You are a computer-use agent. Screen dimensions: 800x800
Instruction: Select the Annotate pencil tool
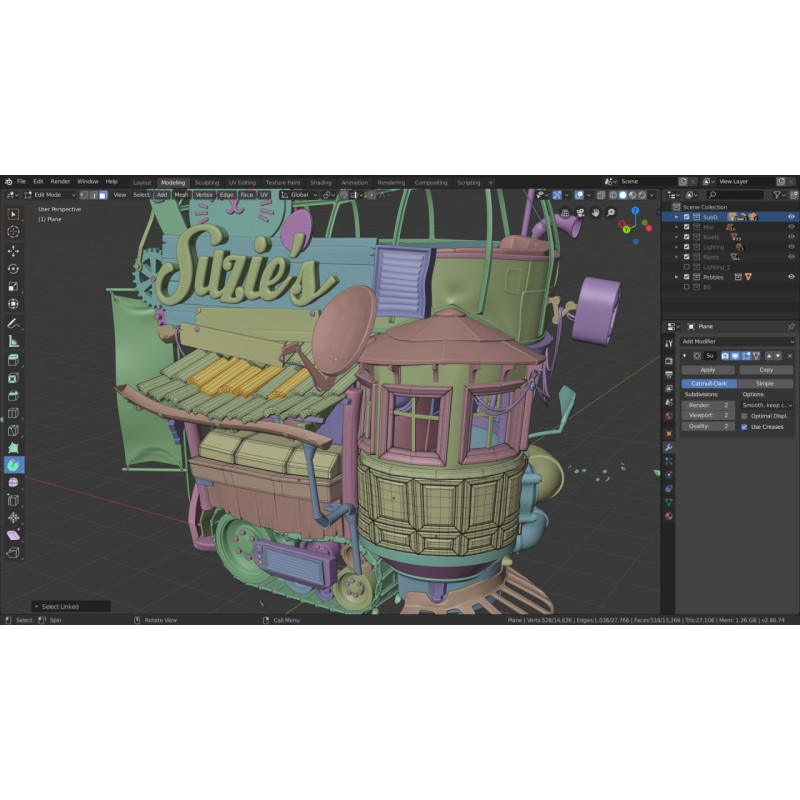click(x=14, y=324)
